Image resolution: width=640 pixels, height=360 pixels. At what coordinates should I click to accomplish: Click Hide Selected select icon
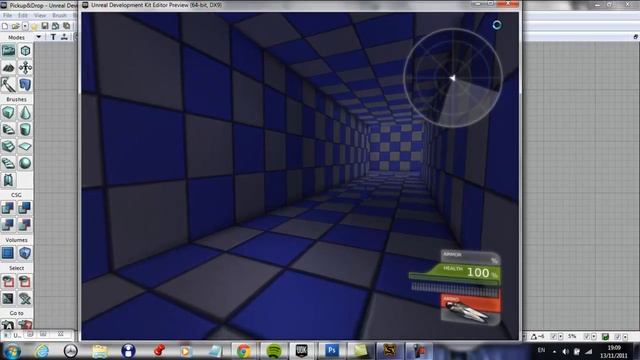pyautogui.click(x=25, y=281)
